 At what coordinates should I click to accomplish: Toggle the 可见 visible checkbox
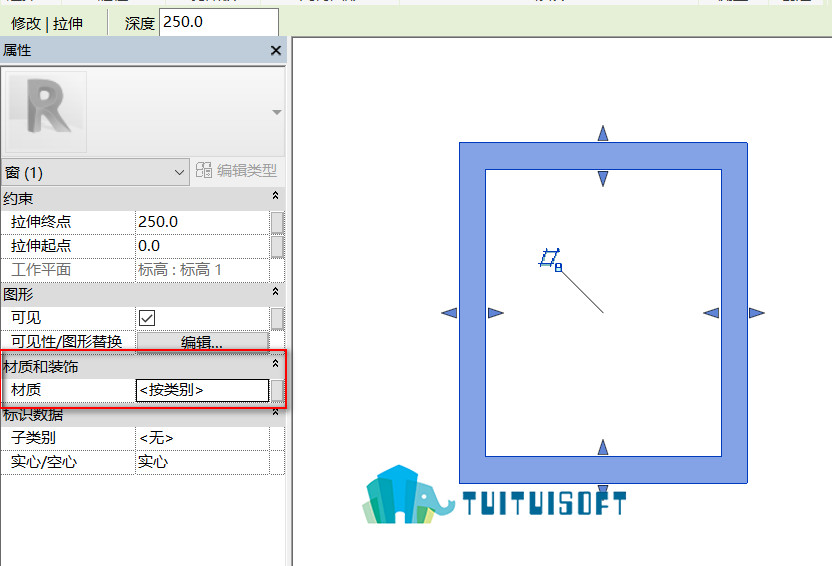(x=147, y=318)
